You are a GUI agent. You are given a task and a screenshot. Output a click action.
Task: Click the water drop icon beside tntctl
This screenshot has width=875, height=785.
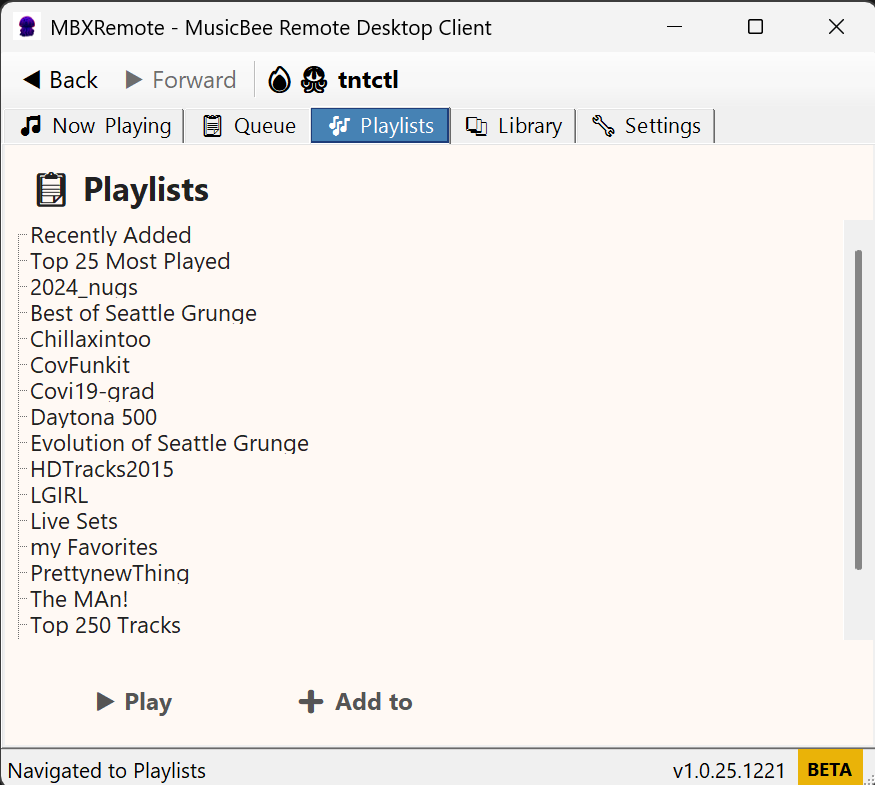coord(278,79)
